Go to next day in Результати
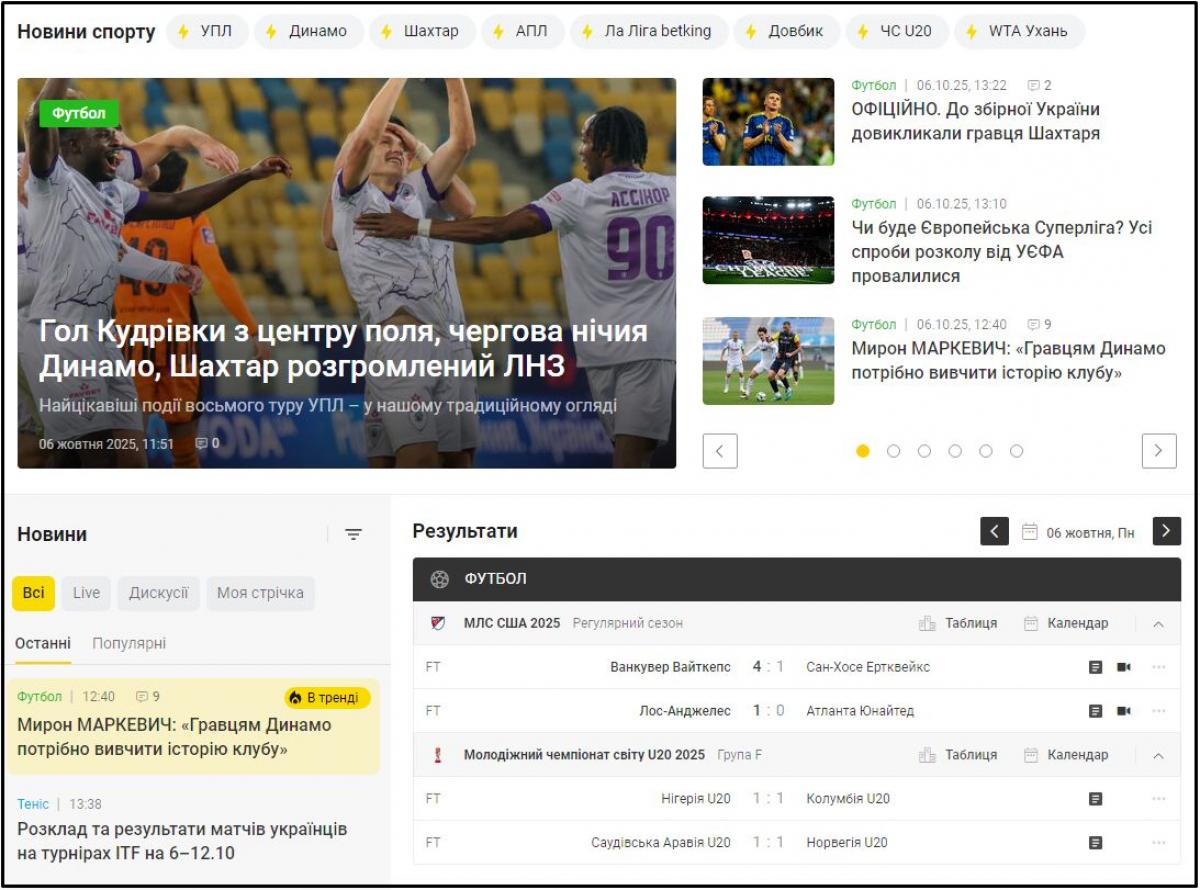The width and height of the screenshot is (1200, 890). click(1166, 531)
